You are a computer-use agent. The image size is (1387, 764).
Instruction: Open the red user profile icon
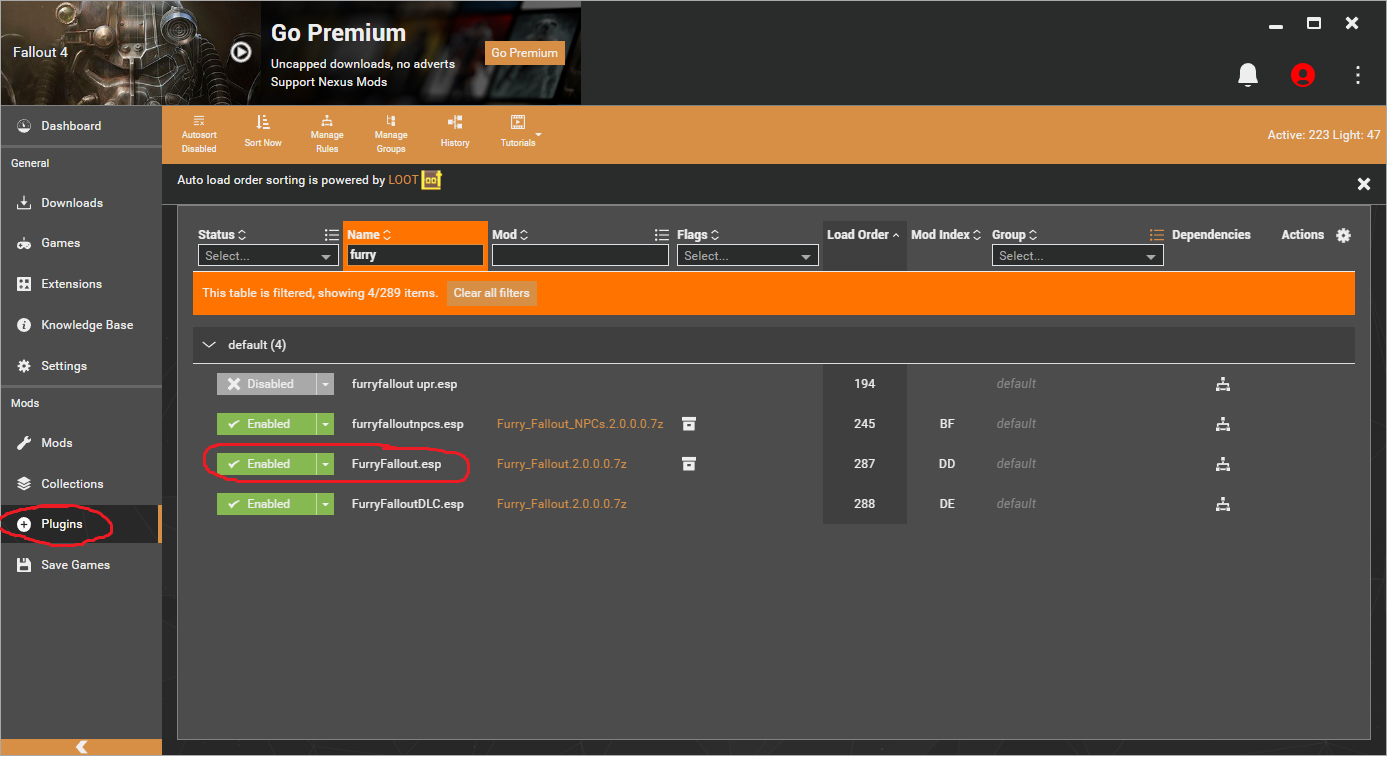point(1302,75)
